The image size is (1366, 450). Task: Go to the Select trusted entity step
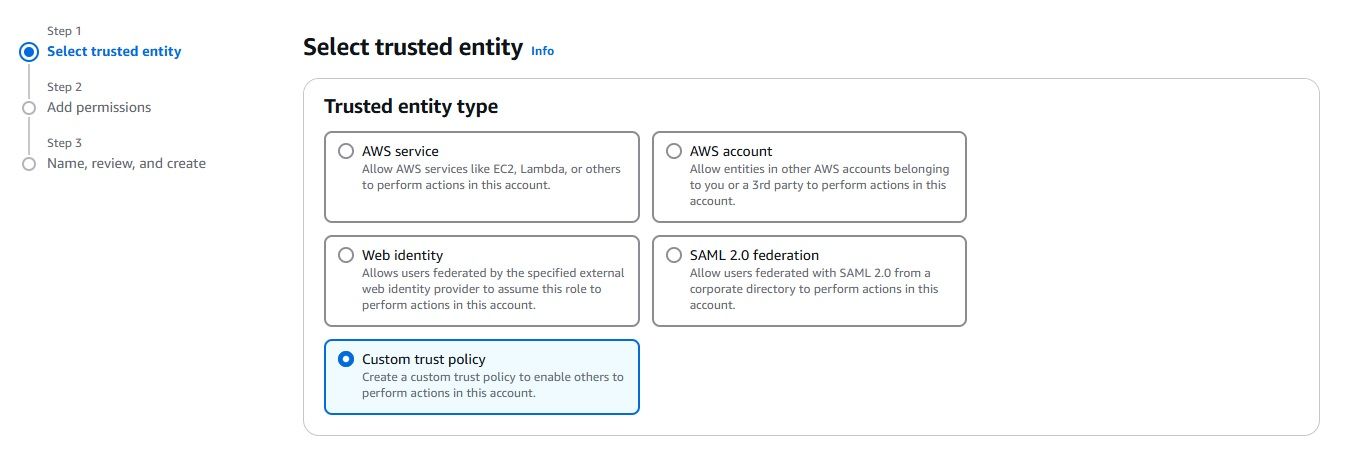pos(114,51)
